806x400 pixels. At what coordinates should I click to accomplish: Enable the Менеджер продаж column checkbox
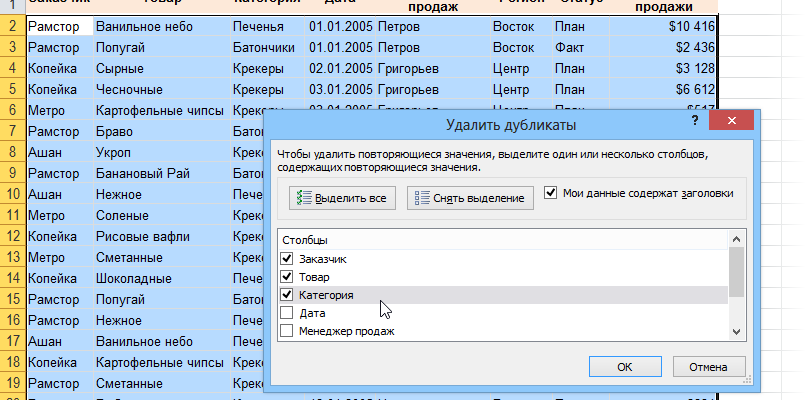[x=288, y=331]
